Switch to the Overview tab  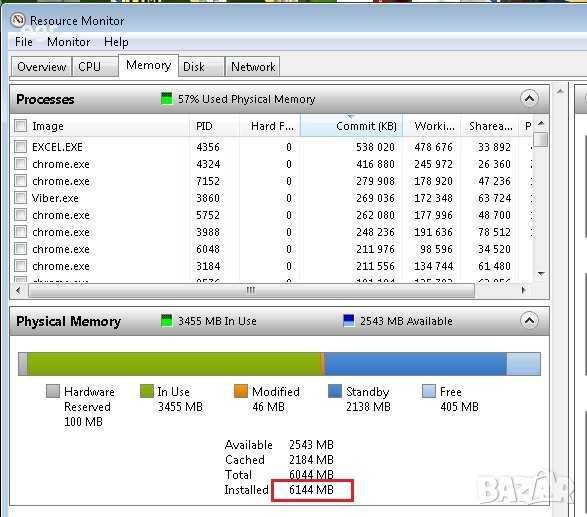pos(41,67)
